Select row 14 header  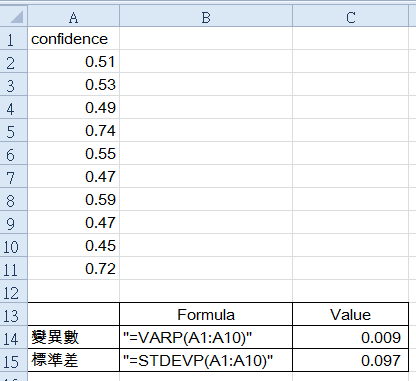click(13, 337)
